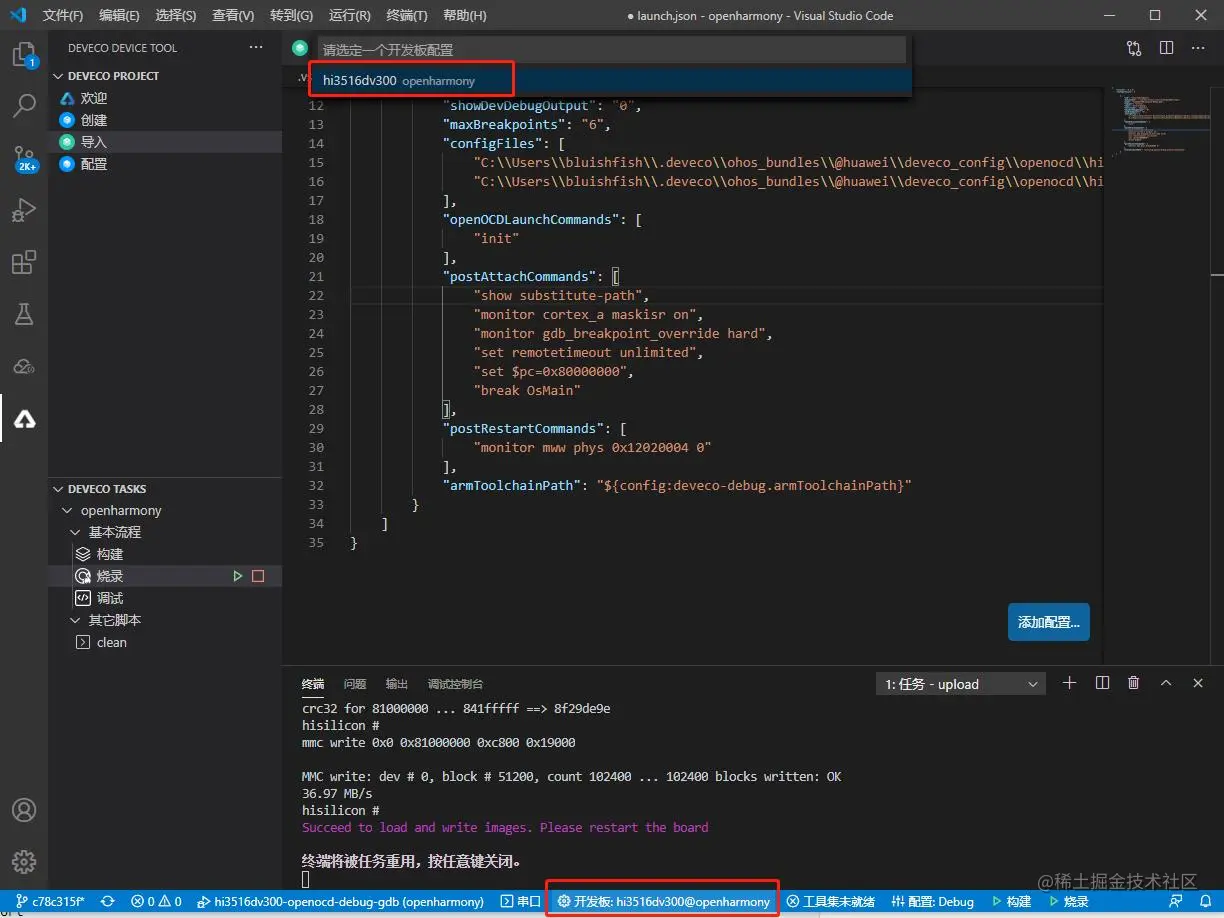Add a new terminal with plus icon
Viewport: 1224px width, 918px height.
point(1070,683)
